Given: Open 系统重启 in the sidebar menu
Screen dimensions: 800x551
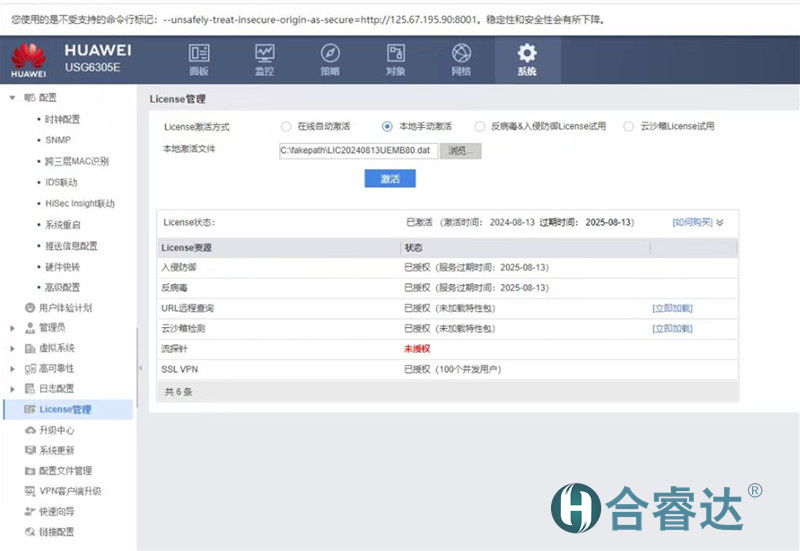Looking at the screenshot, I should click(x=62, y=225).
